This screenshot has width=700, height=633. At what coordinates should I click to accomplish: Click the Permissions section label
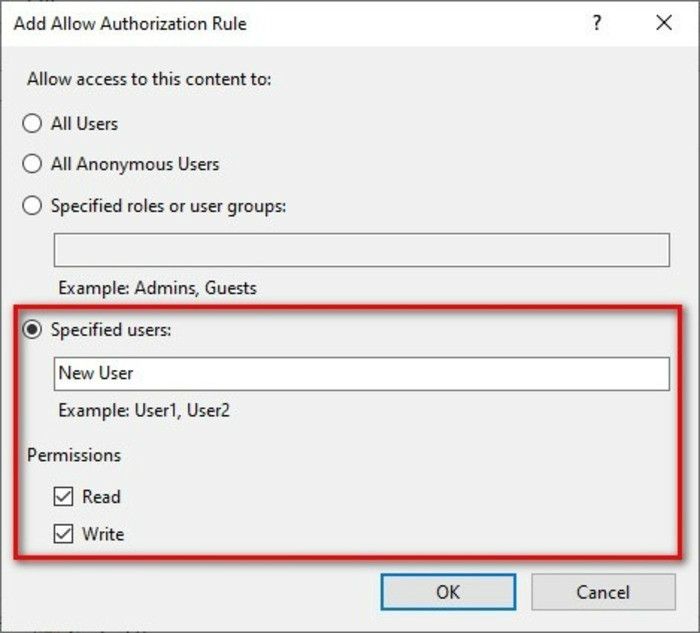coord(74,455)
